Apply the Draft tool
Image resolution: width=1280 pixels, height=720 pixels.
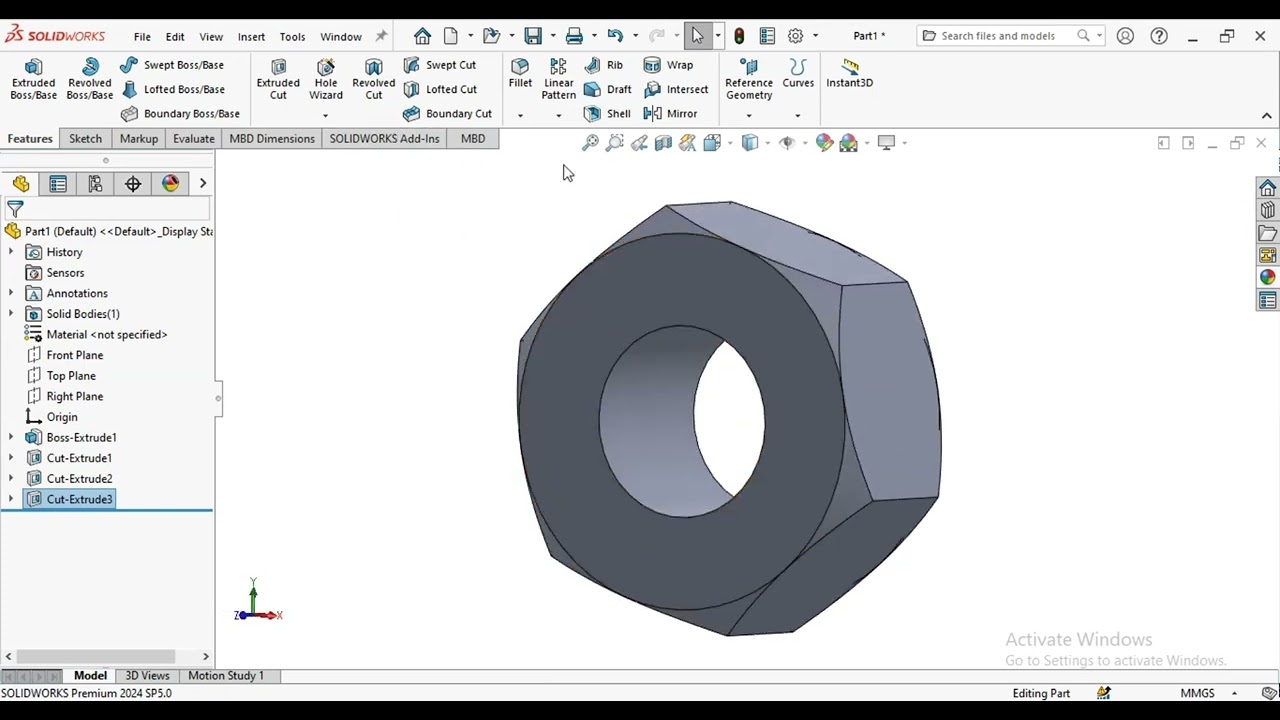(x=607, y=89)
